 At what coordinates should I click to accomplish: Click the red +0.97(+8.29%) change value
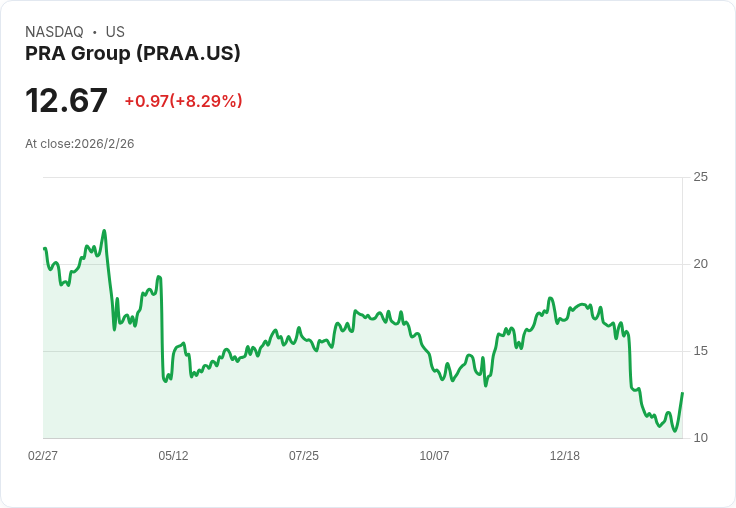click(x=183, y=101)
